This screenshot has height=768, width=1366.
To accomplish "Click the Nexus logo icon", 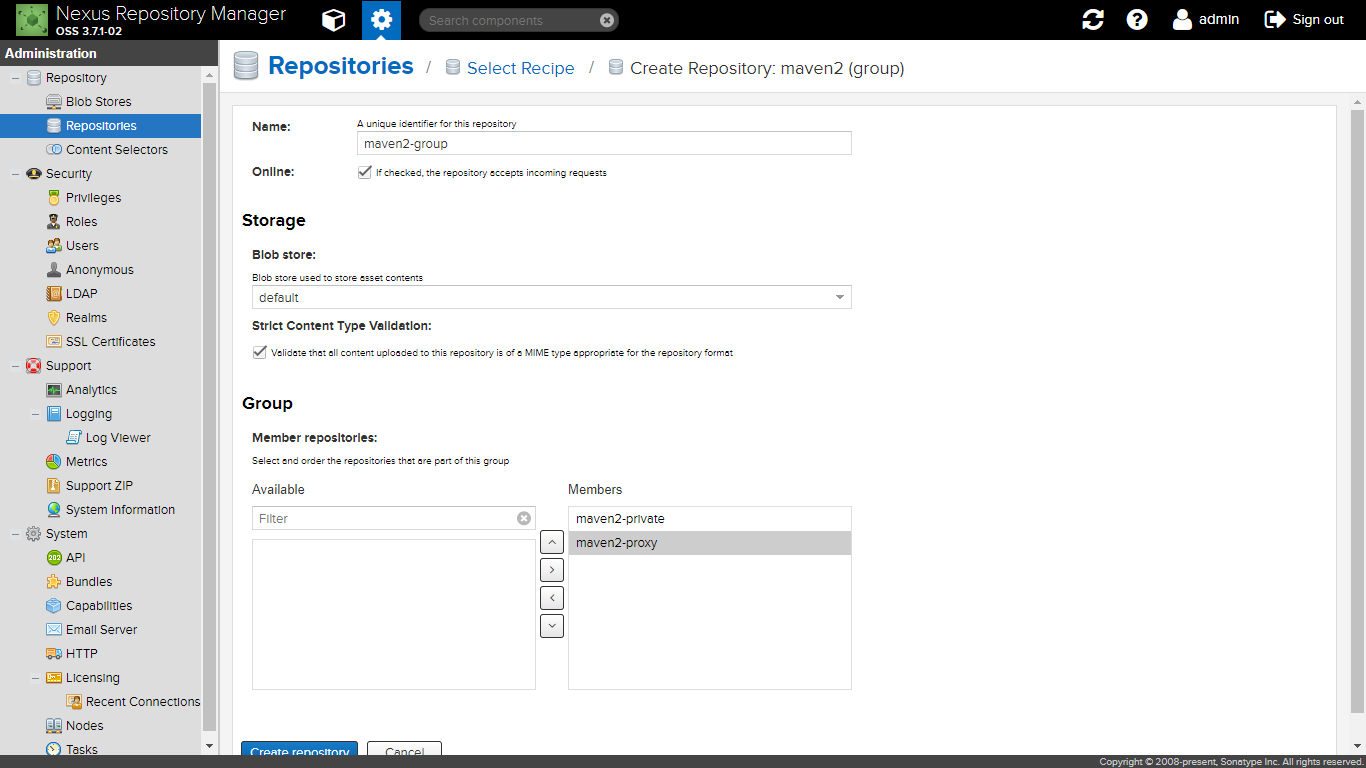I will [x=32, y=20].
